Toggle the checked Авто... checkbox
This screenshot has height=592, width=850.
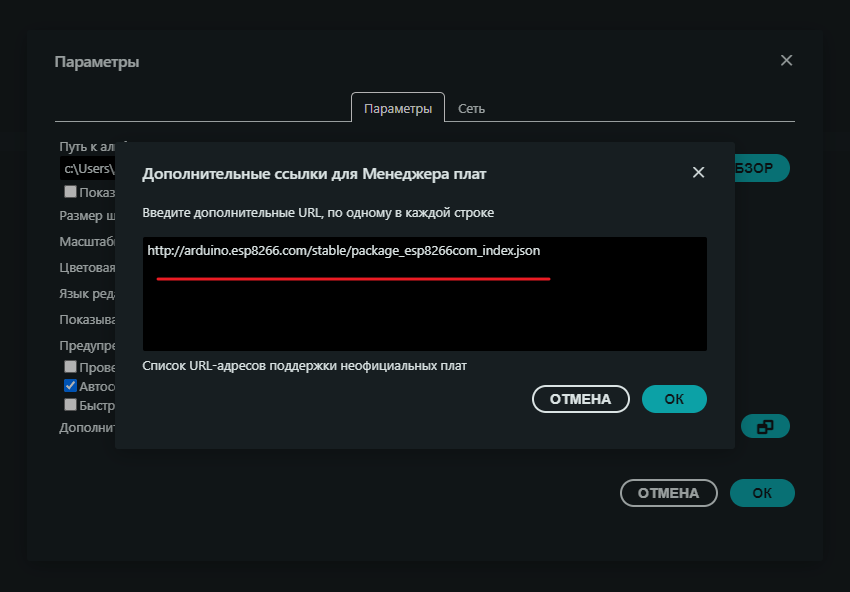click(x=70, y=385)
